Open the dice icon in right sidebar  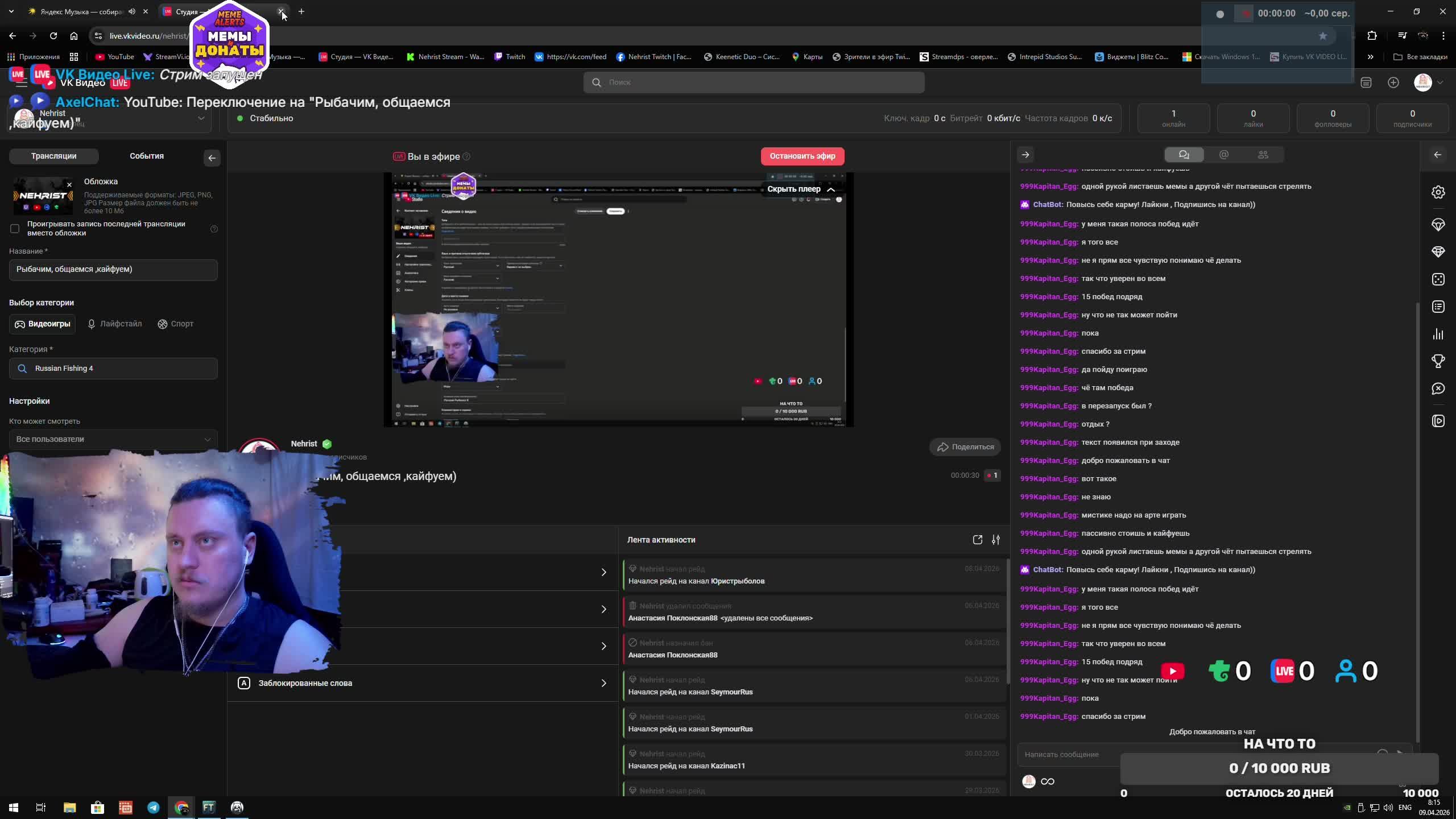(1438, 279)
